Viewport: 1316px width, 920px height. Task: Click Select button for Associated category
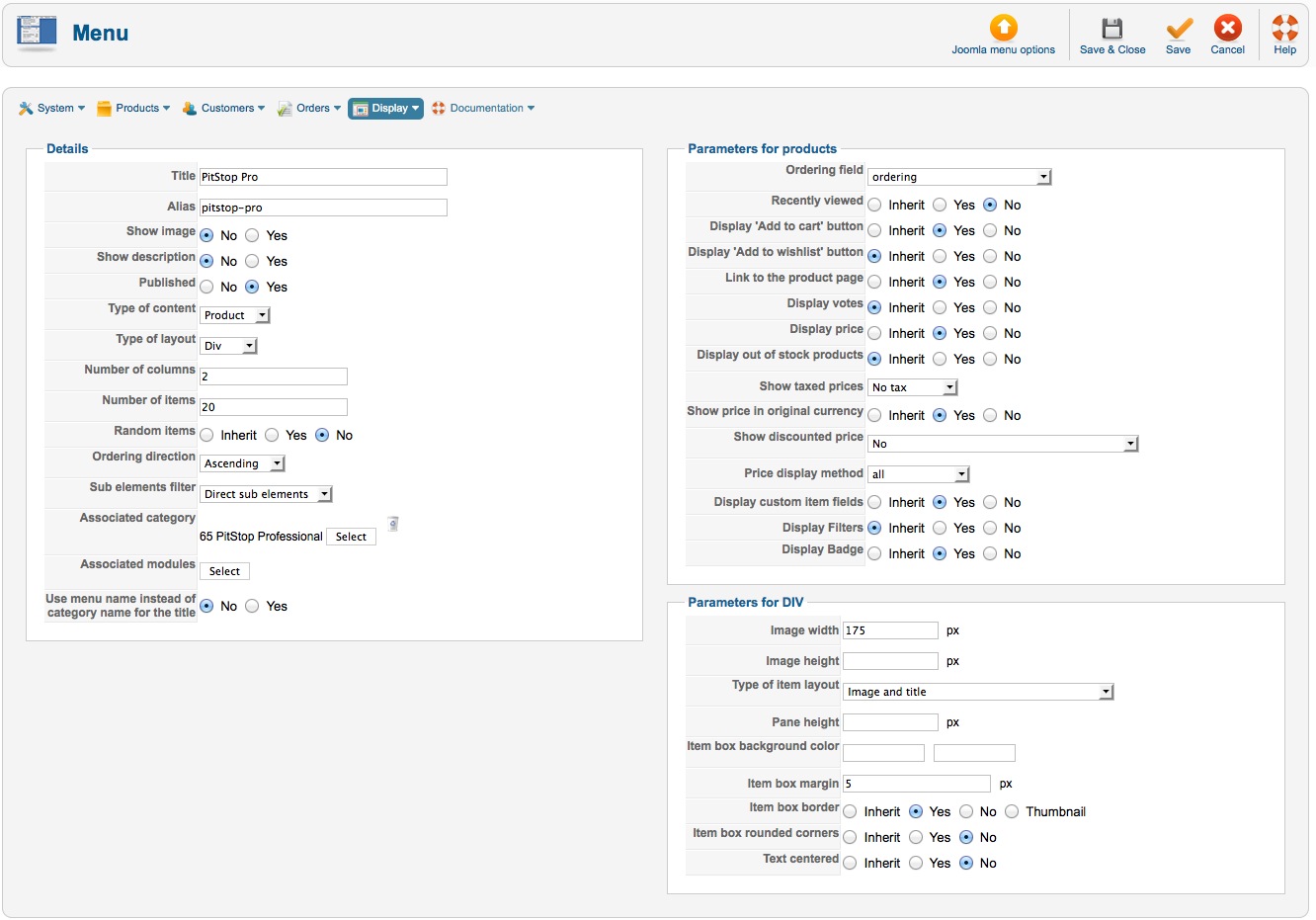[351, 537]
